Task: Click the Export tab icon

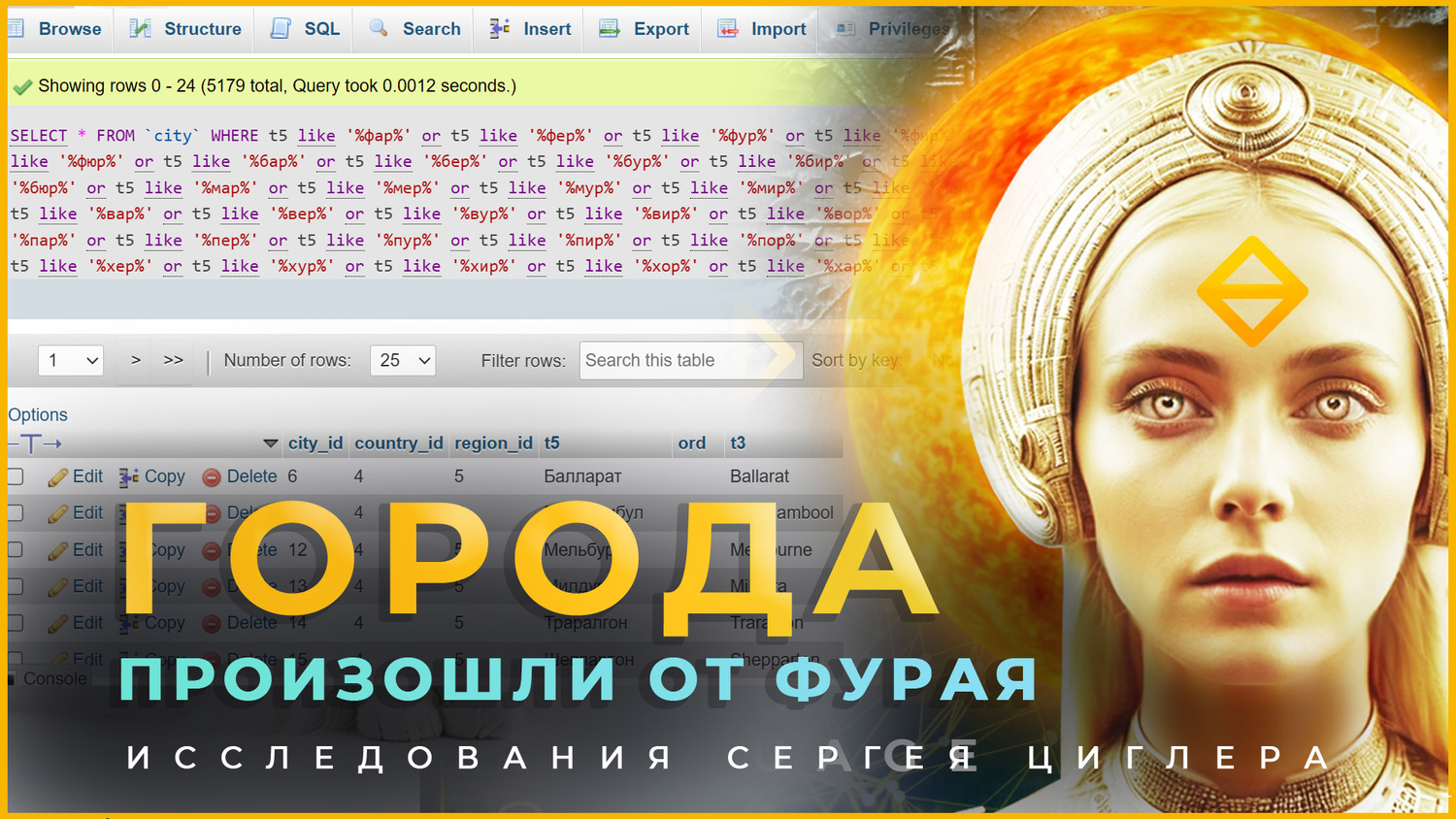Action: pyautogui.click(x=610, y=29)
